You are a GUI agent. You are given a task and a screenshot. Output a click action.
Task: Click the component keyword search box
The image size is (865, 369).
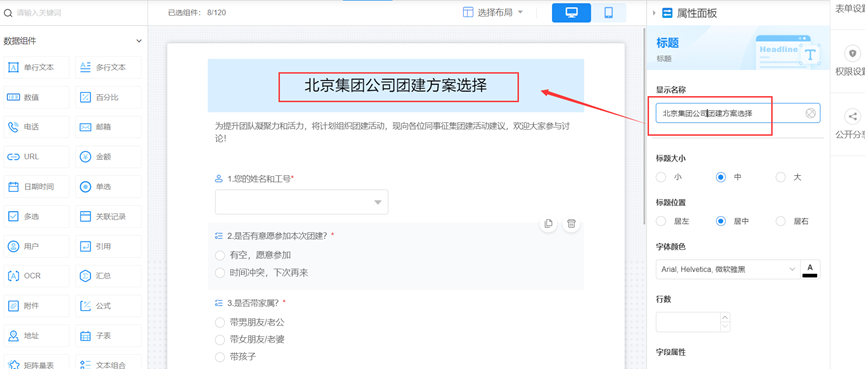click(x=74, y=12)
